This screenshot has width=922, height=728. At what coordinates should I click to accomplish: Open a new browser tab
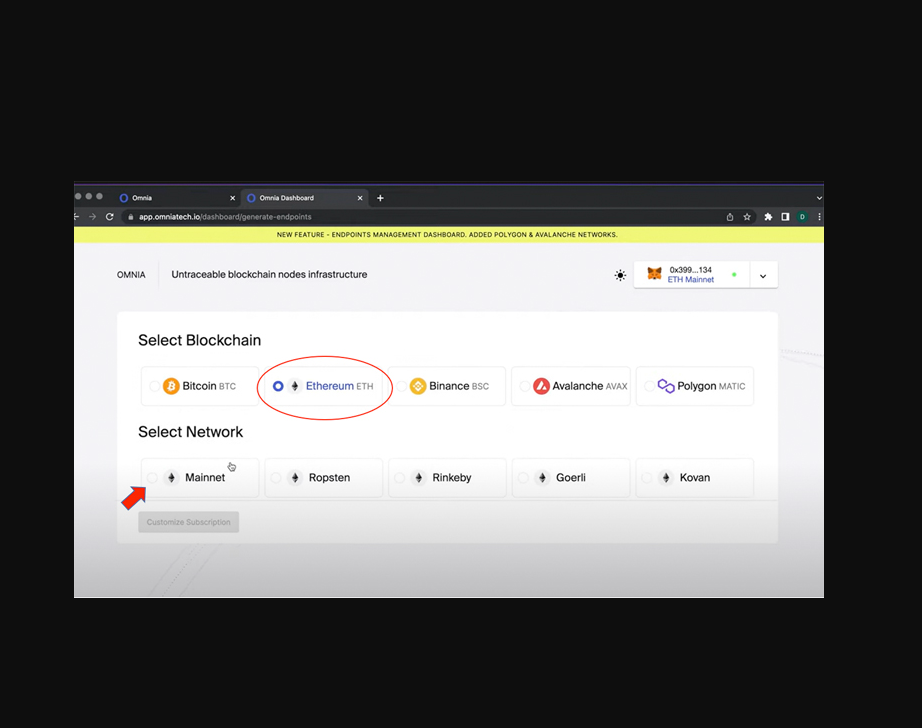click(380, 198)
